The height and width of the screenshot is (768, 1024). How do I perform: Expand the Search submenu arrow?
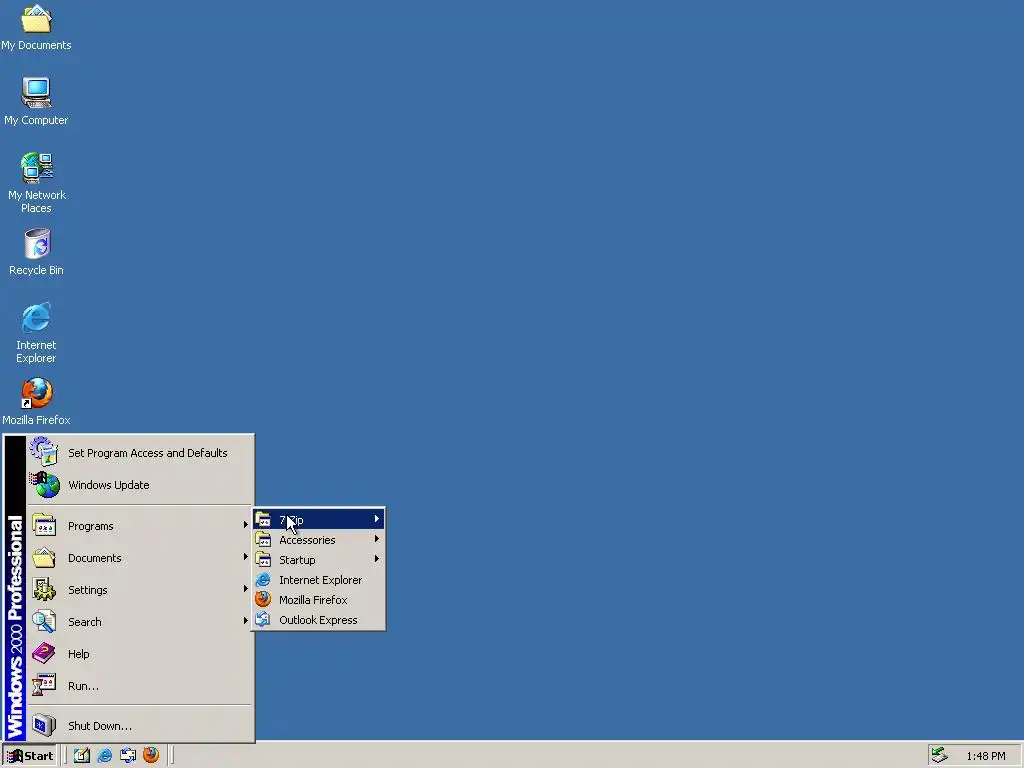tap(246, 620)
